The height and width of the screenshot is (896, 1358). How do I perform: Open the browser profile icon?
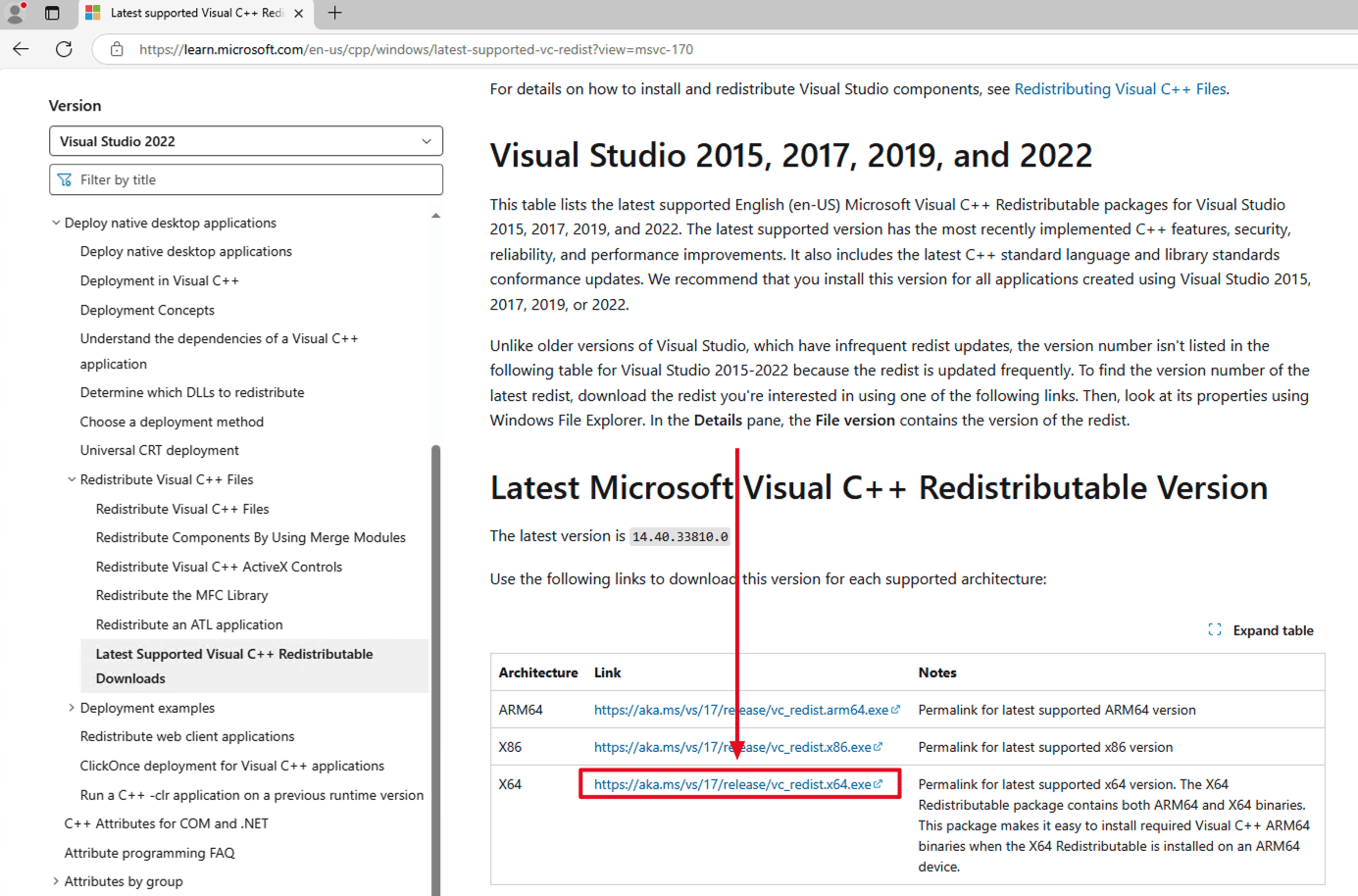16,13
